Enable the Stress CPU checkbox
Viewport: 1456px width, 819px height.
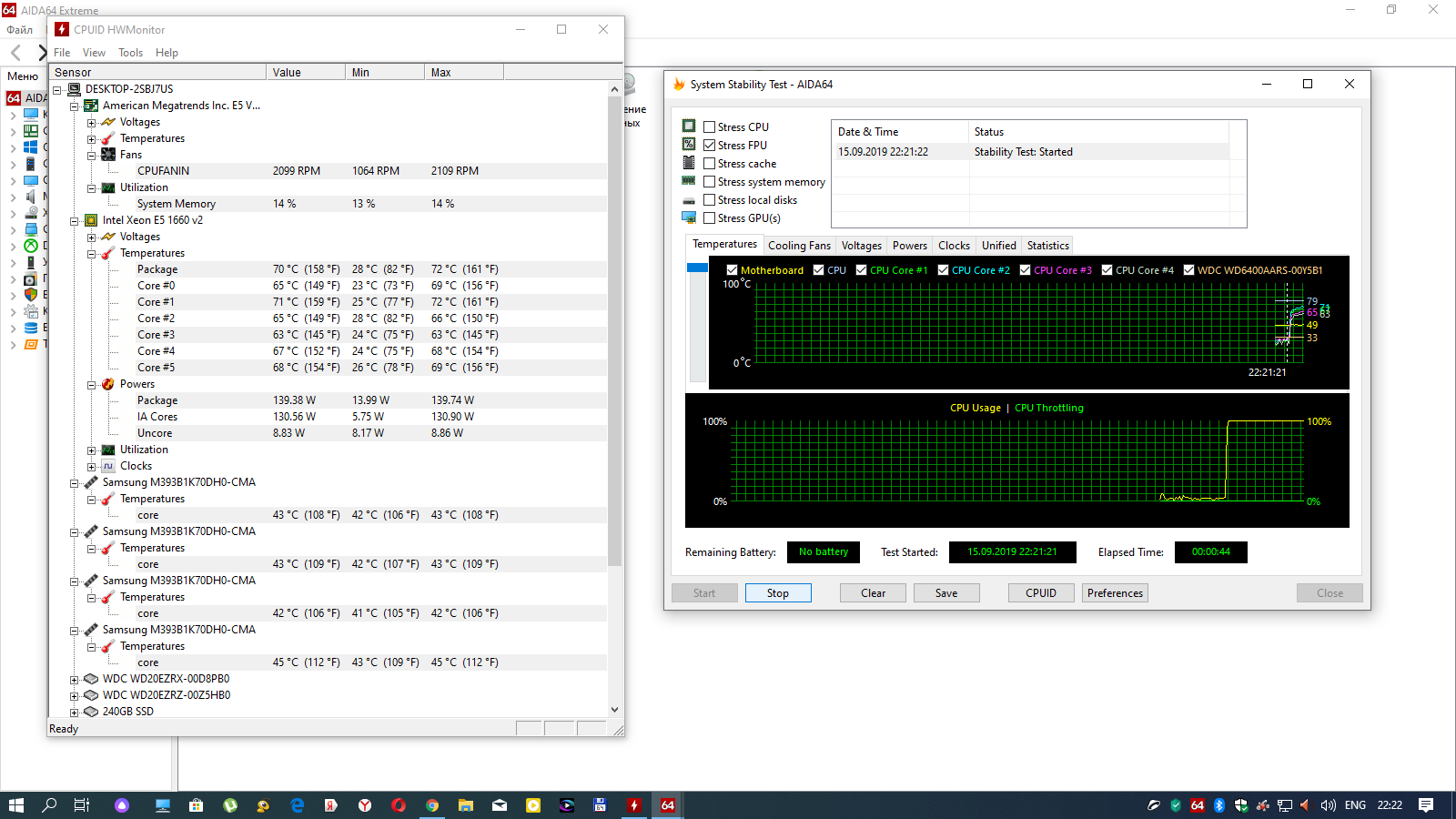710,127
